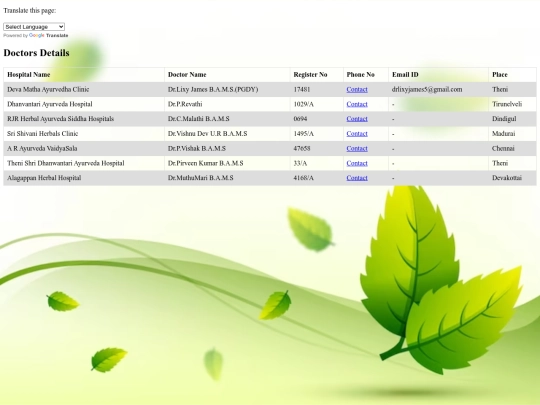Viewport: 540px width, 405px height.
Task: Click register number 1029/A
Action: click(x=303, y=104)
